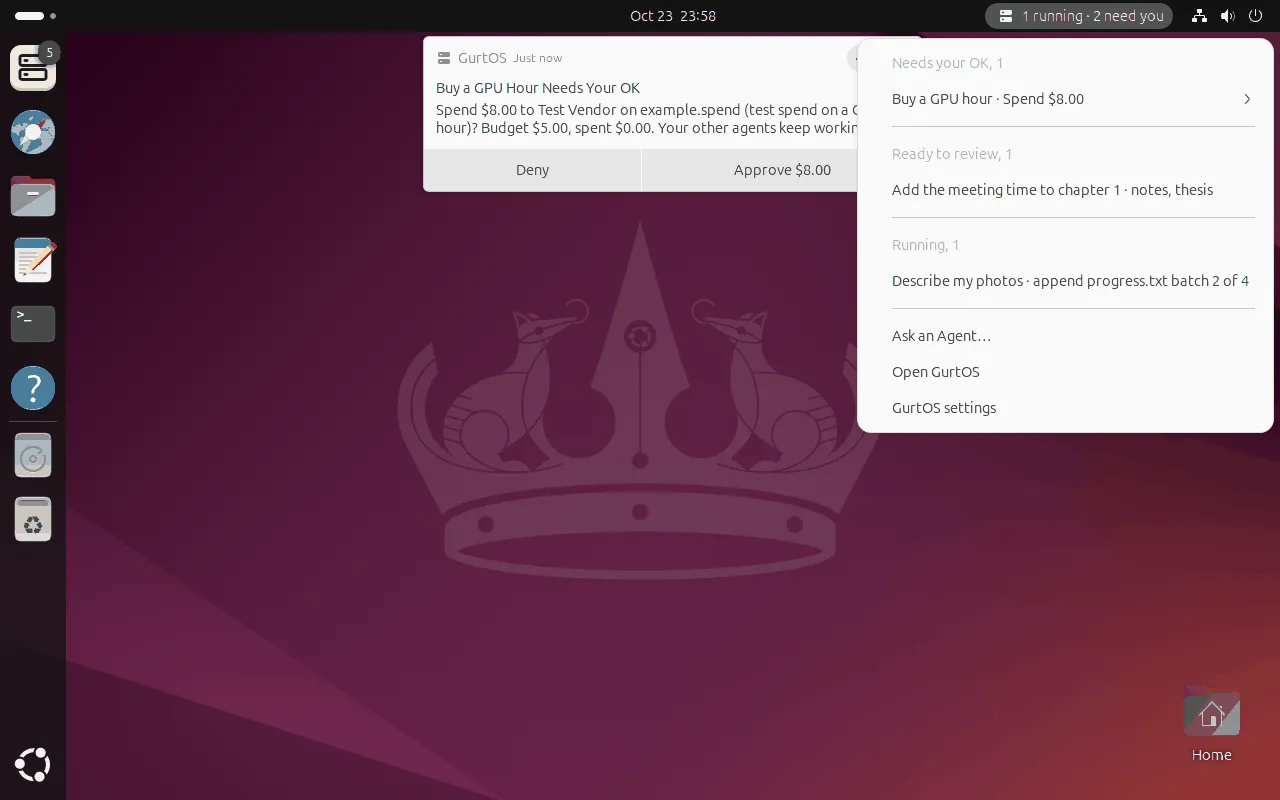Open the GurtOS app from the dock
1280x800 pixels.
(x=33, y=68)
